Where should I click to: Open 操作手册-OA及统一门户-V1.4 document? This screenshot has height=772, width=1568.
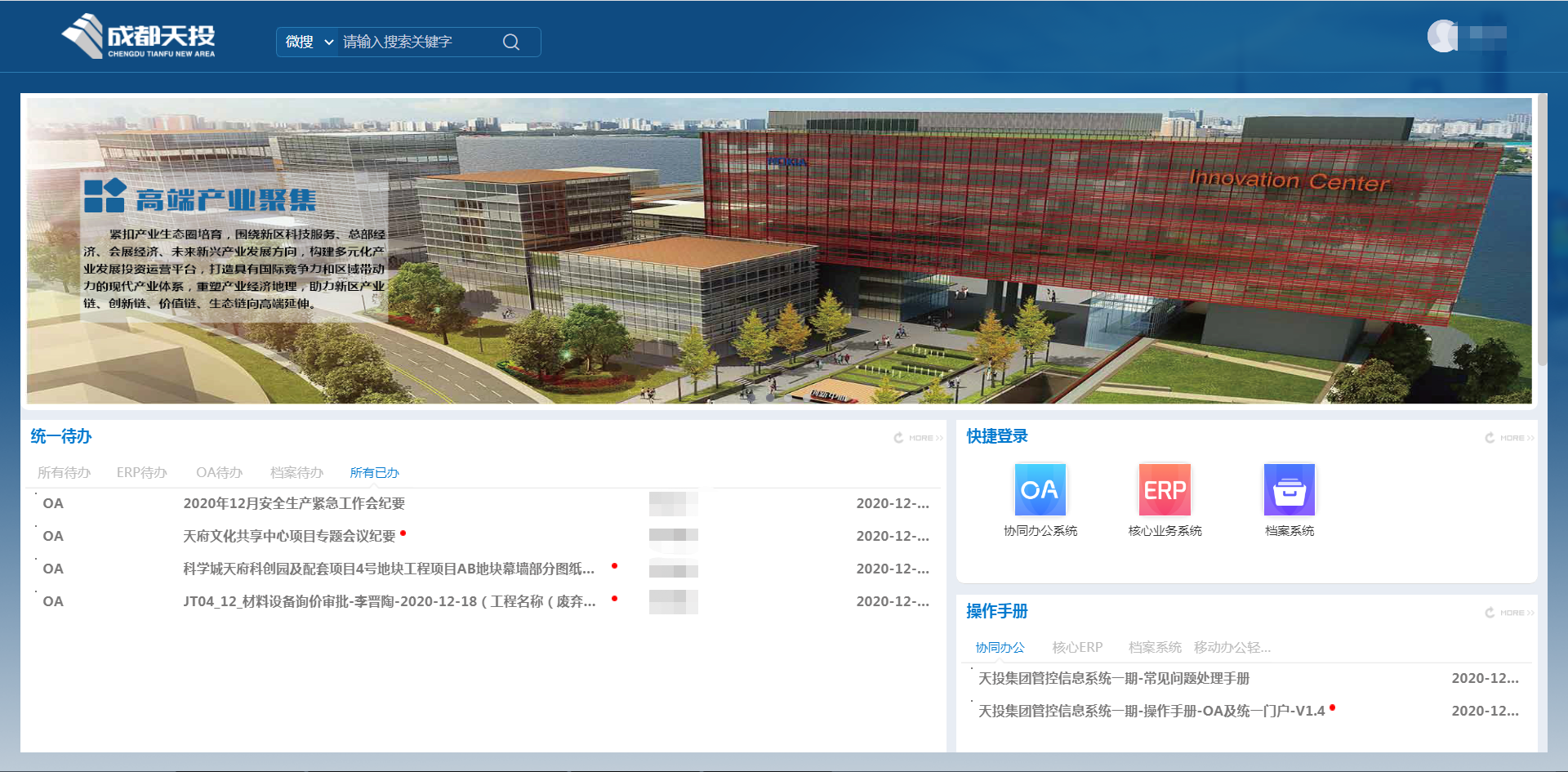click(1151, 711)
